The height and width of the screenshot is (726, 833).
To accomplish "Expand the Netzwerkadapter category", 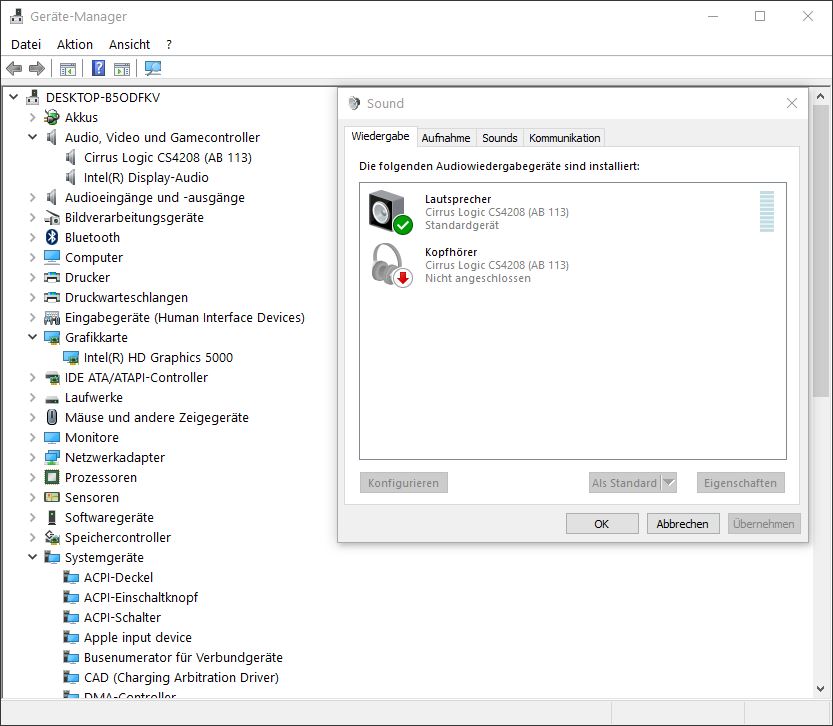I will point(32,457).
